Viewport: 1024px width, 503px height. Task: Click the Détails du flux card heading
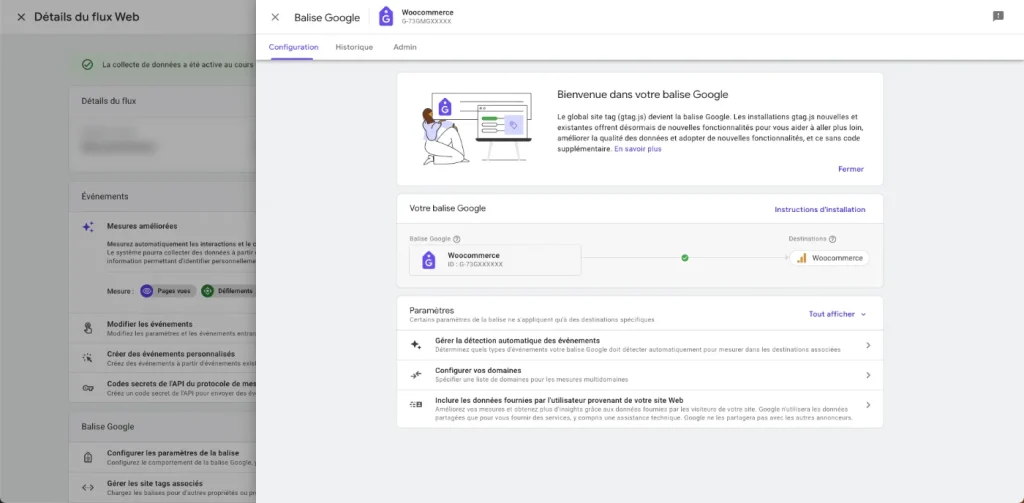pyautogui.click(x=108, y=101)
